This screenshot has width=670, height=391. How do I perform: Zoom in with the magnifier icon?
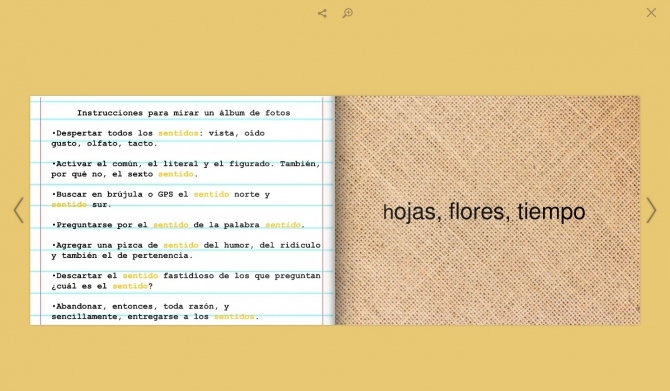[x=348, y=13]
